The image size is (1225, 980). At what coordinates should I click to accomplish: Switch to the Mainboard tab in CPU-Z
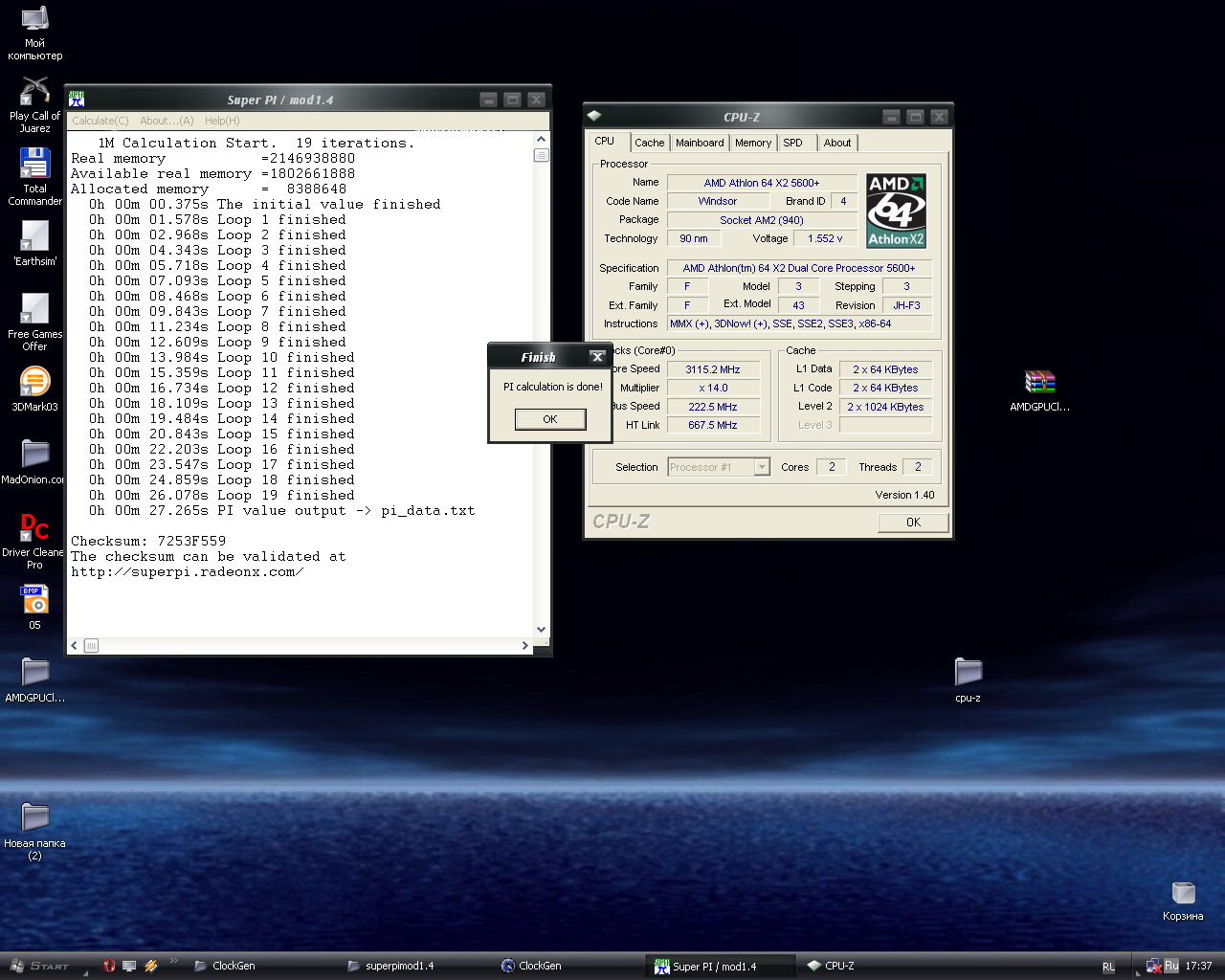coord(700,143)
